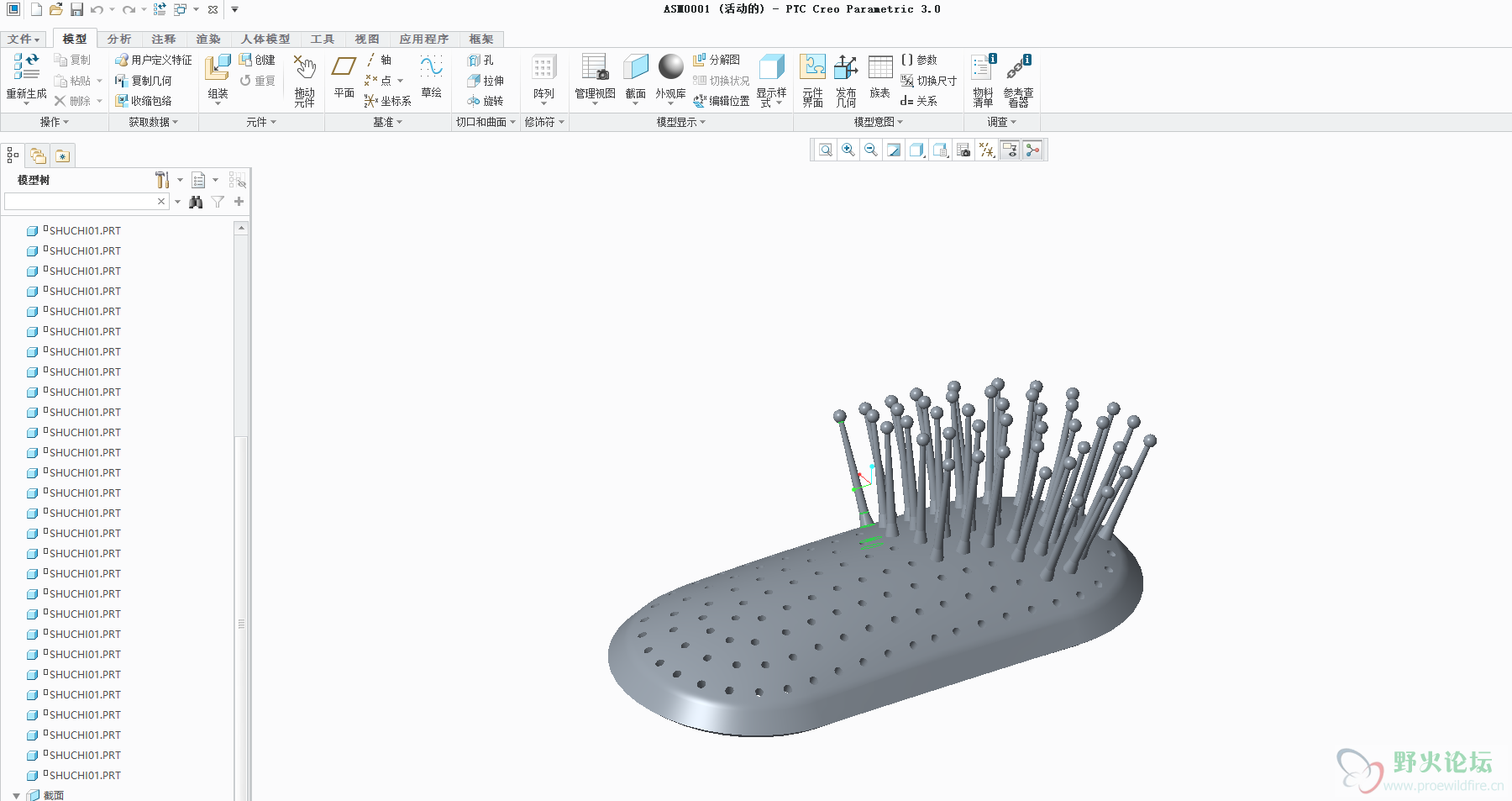Toggle the model tree filter funnel
1512x801 pixels.
[218, 202]
